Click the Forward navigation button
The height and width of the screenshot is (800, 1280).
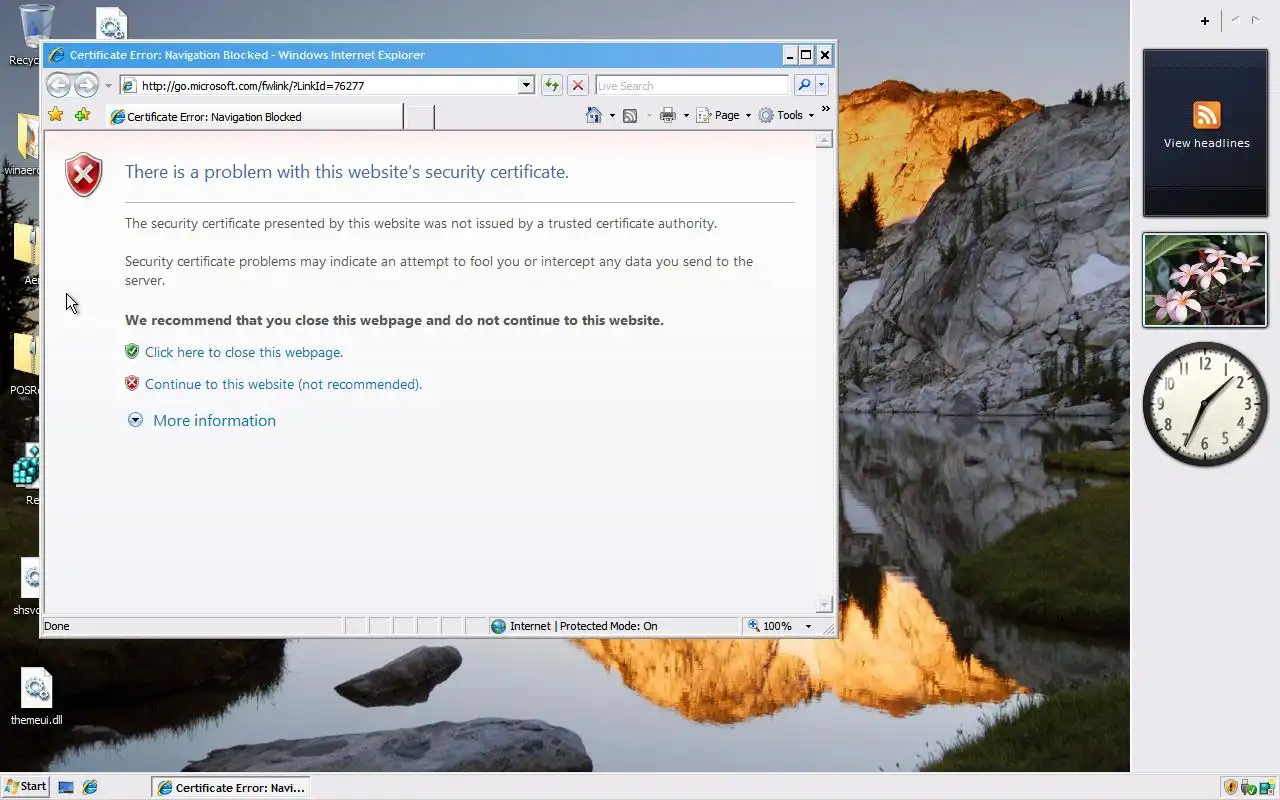86,85
